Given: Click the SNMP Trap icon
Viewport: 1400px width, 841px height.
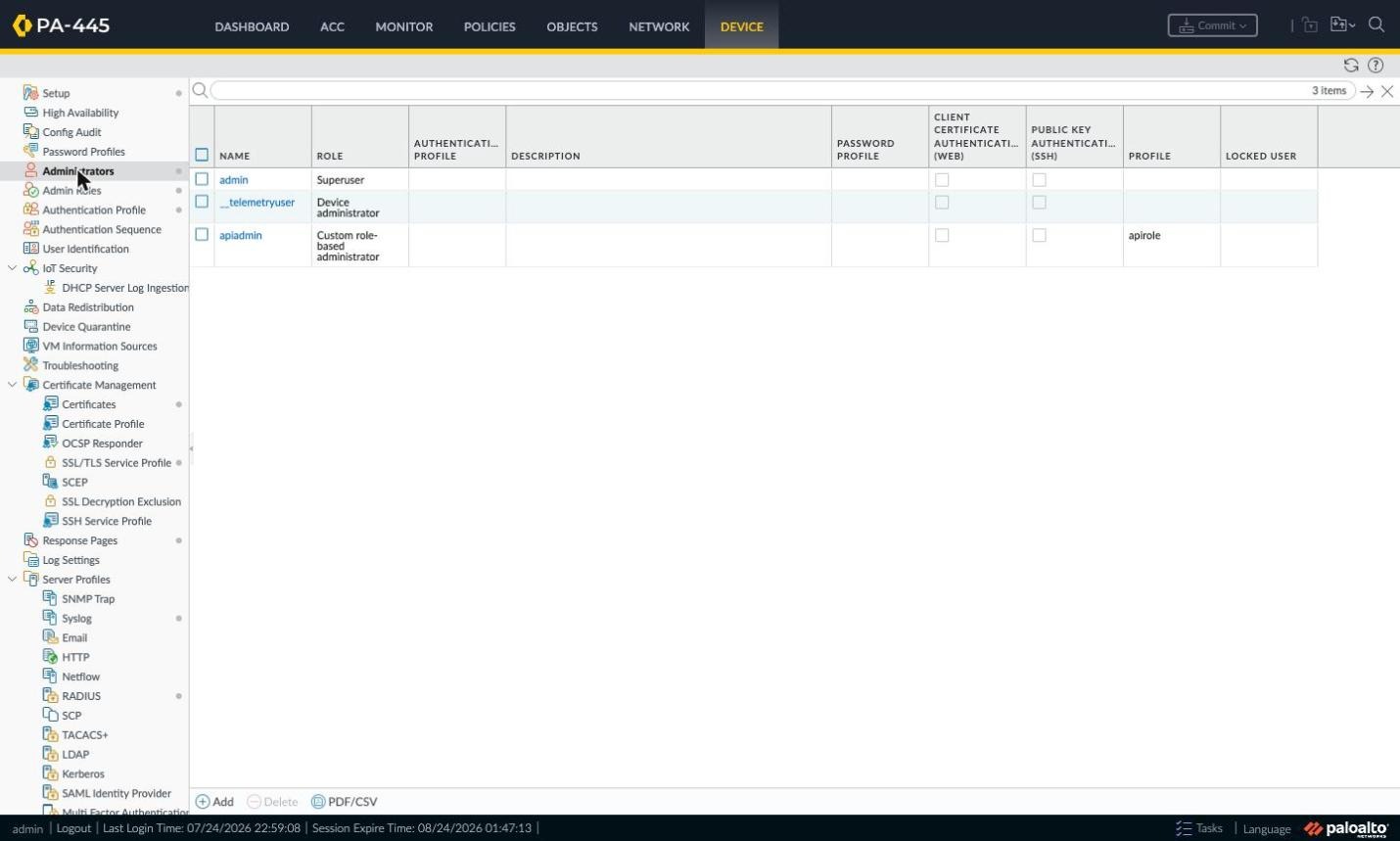Looking at the screenshot, I should pos(50,598).
